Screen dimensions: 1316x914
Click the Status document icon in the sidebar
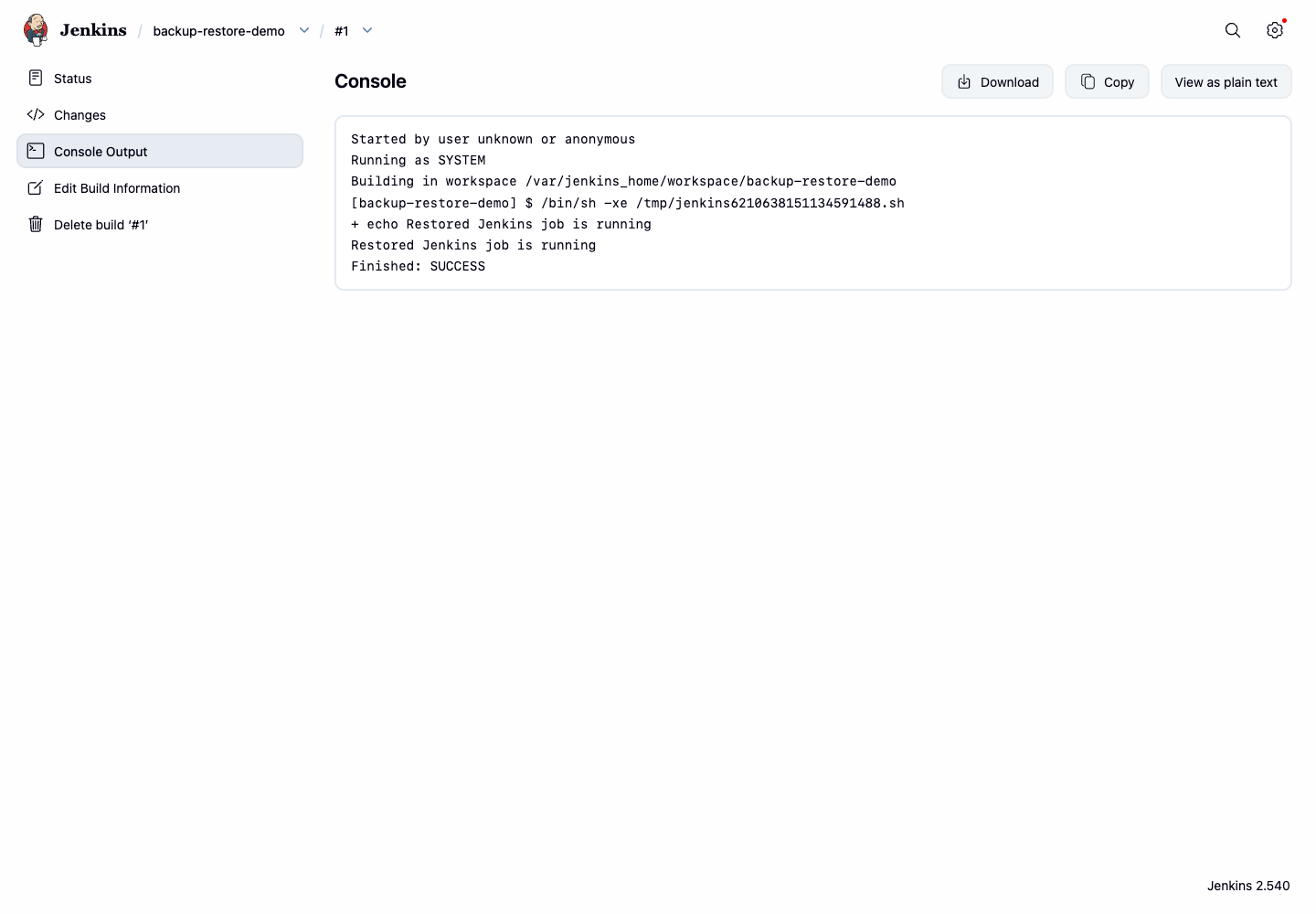[x=36, y=78]
